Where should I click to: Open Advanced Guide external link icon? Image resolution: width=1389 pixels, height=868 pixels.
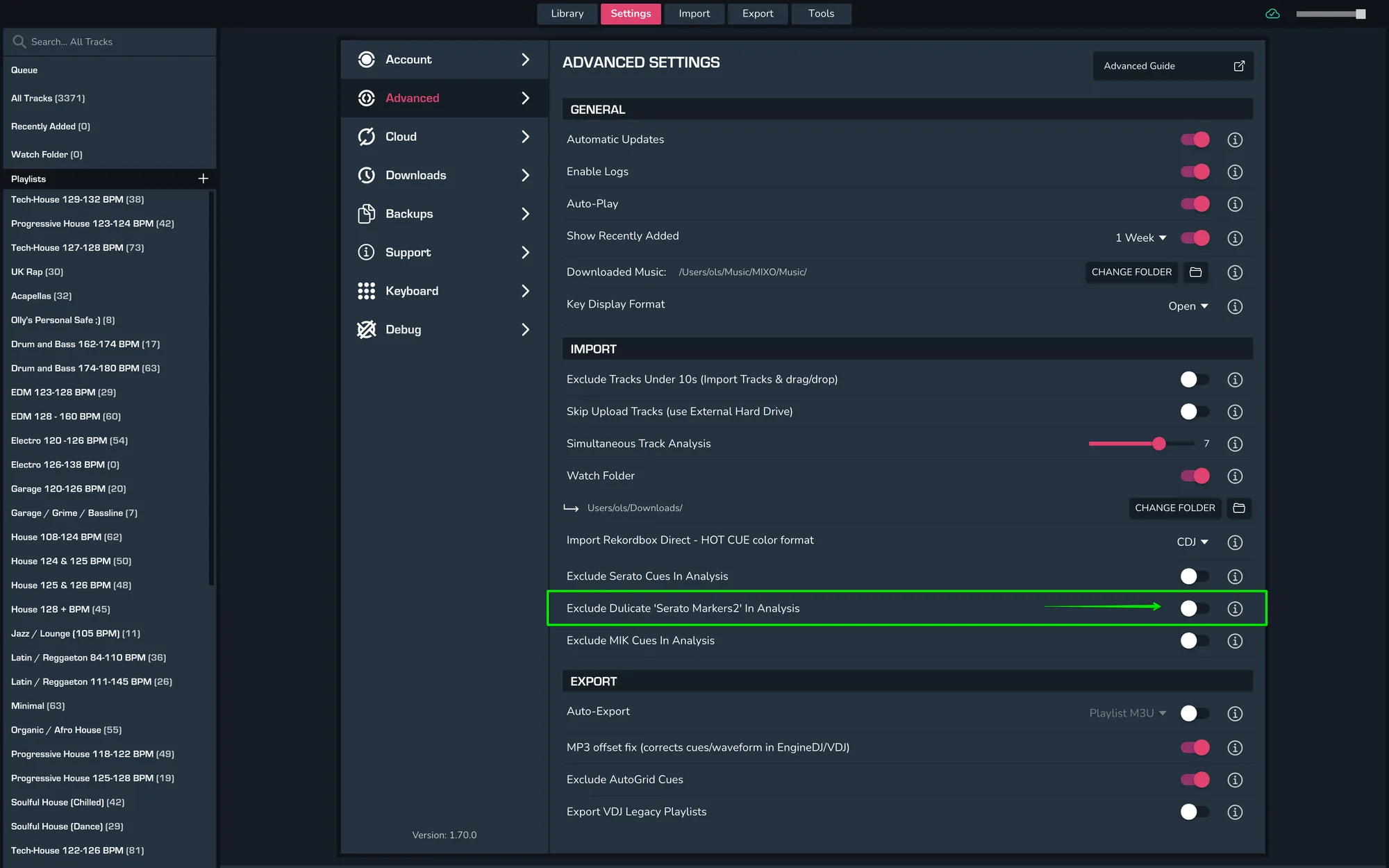pyautogui.click(x=1239, y=66)
